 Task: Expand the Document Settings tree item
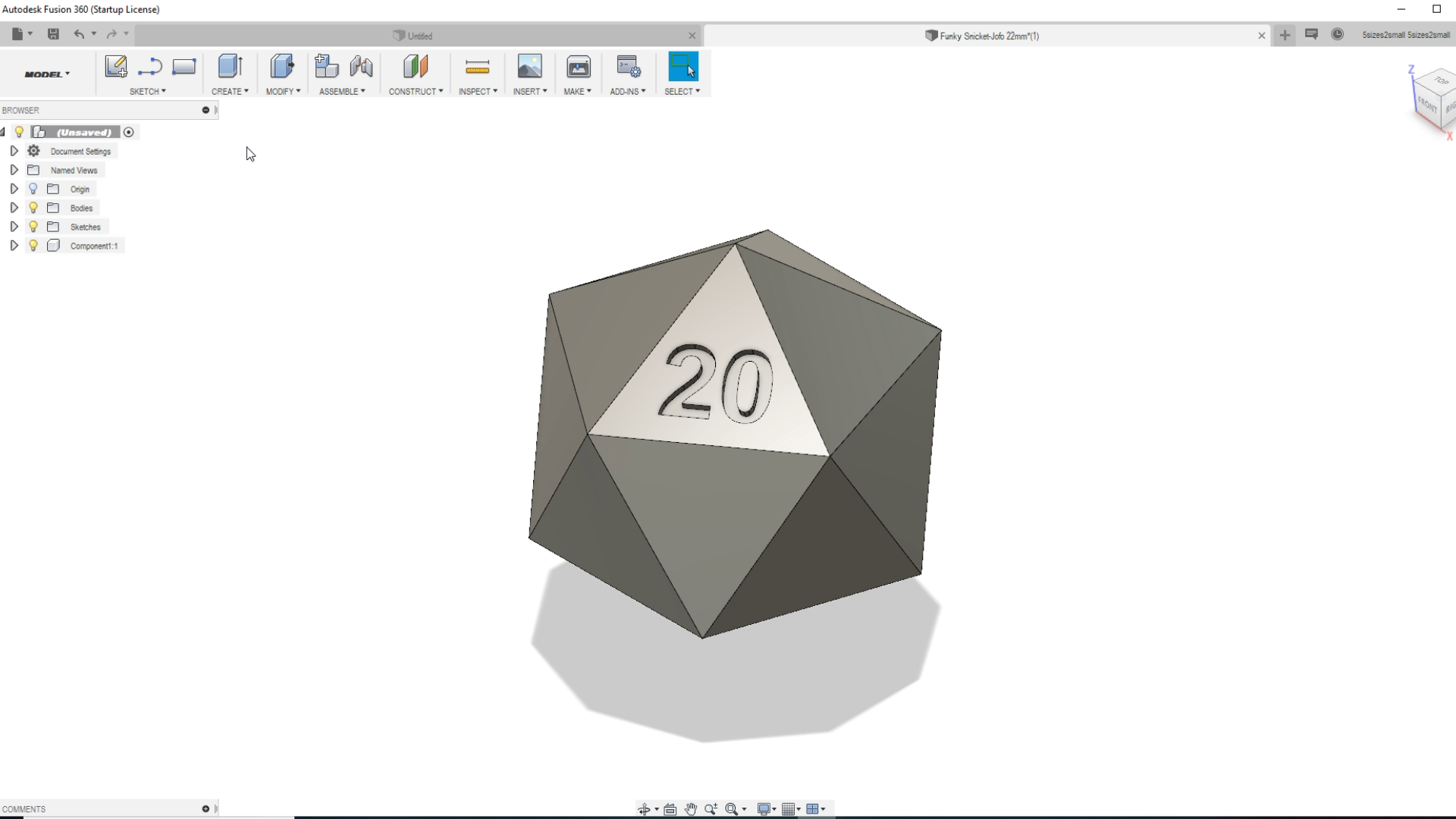tap(14, 151)
